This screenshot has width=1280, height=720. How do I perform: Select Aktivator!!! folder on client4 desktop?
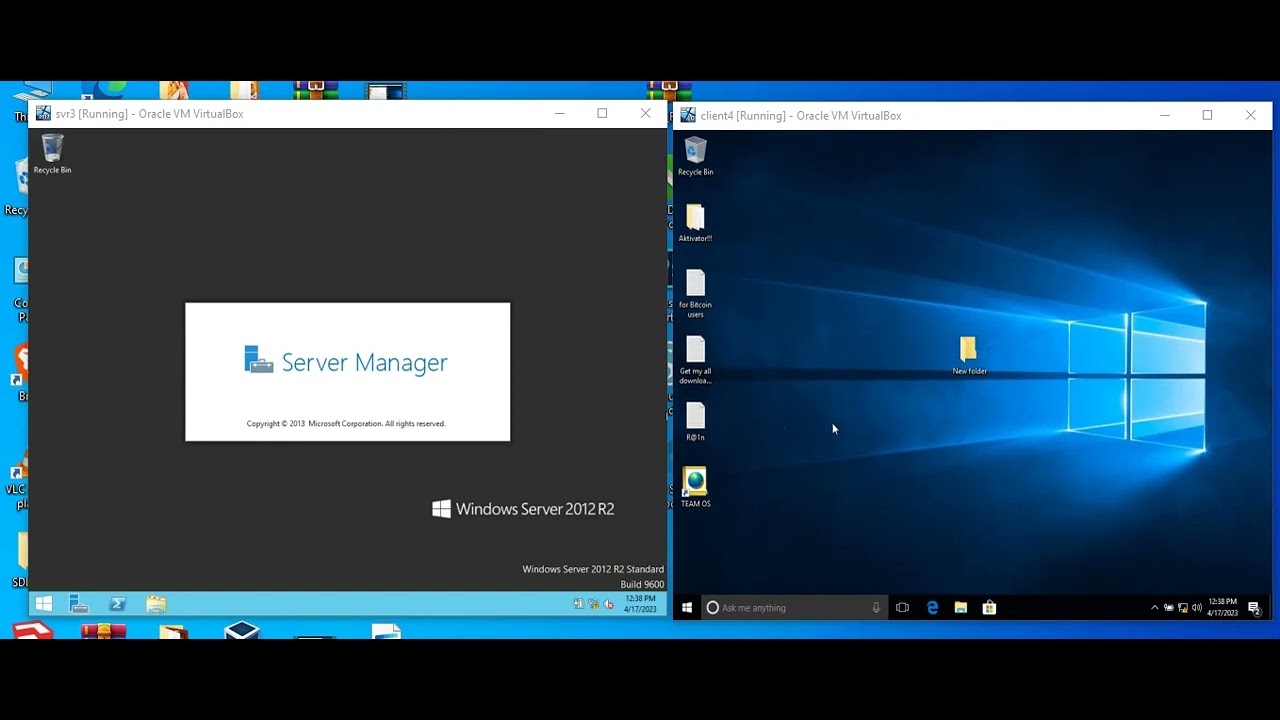[695, 223]
